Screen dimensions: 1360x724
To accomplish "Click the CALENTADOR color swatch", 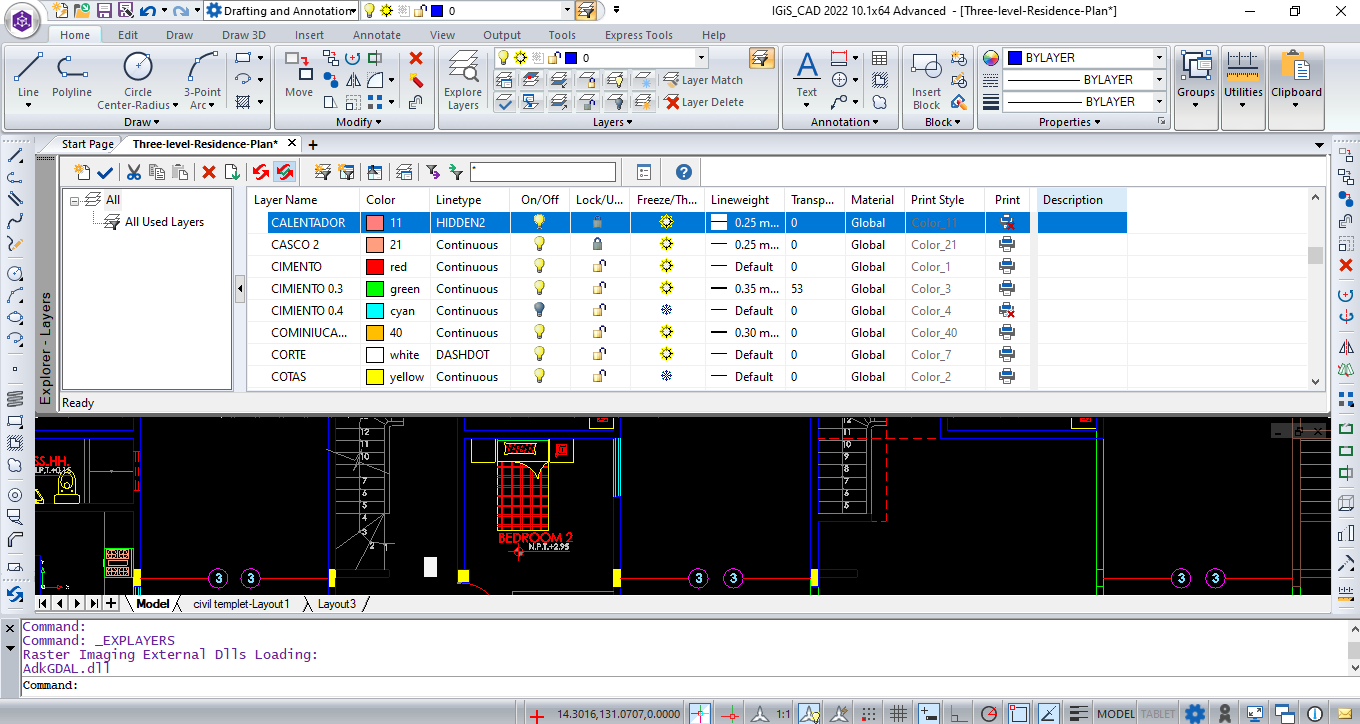I will [375, 223].
